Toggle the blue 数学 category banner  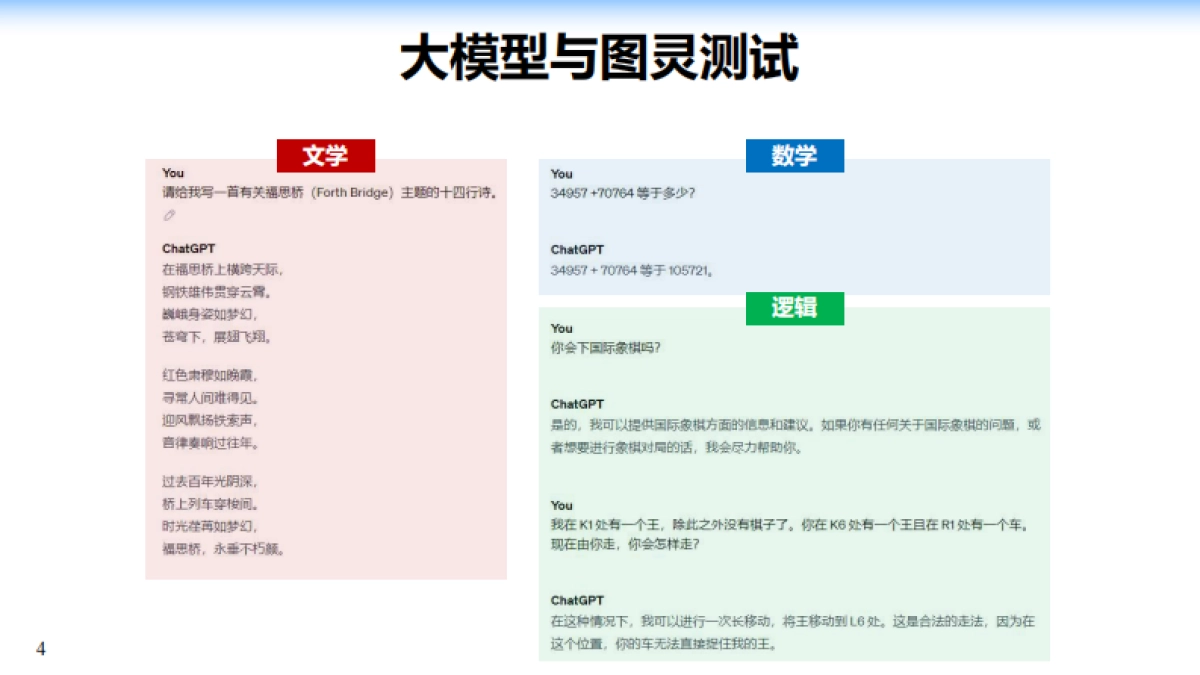[795, 155]
